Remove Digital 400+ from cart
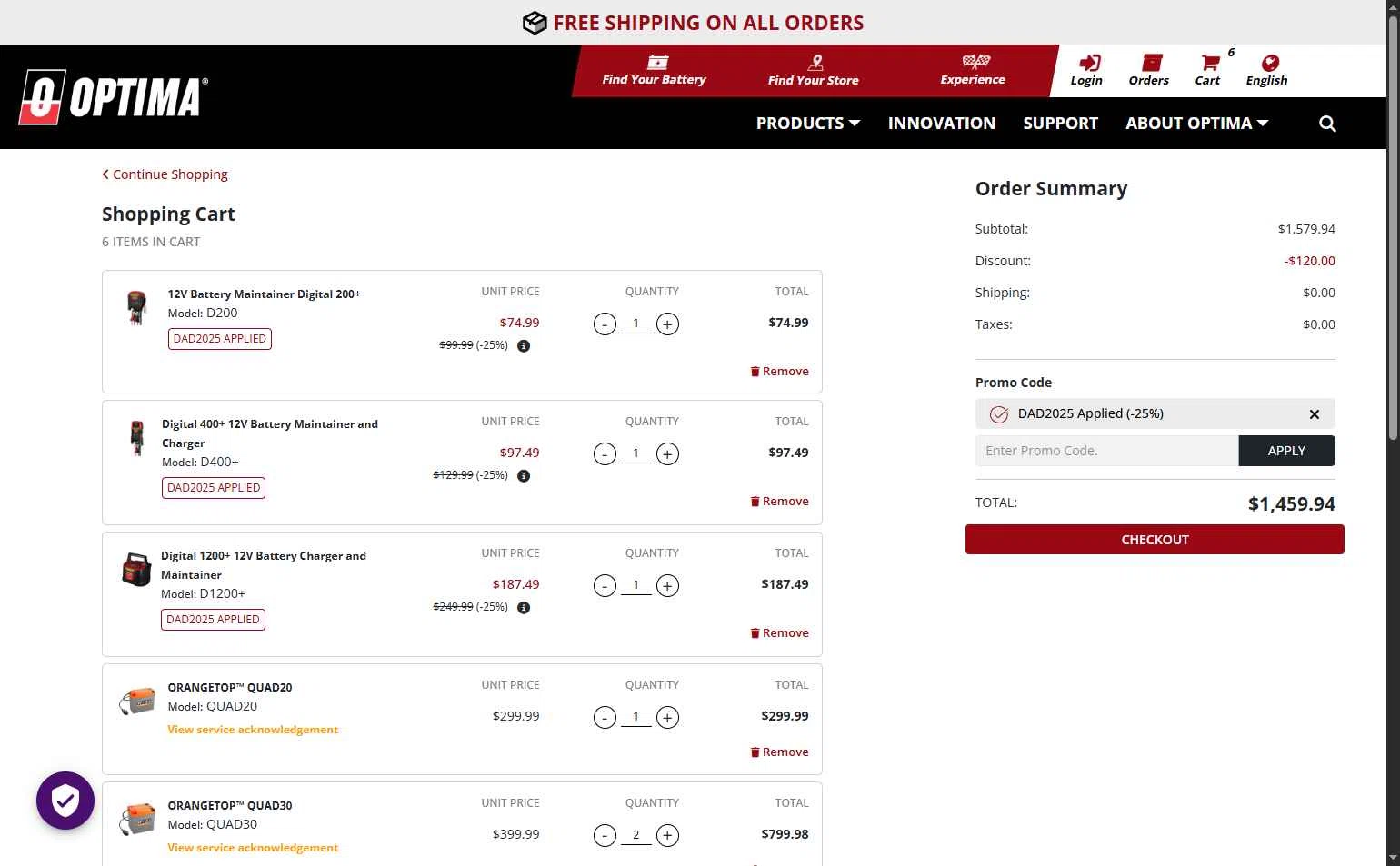1400x866 pixels. click(779, 502)
